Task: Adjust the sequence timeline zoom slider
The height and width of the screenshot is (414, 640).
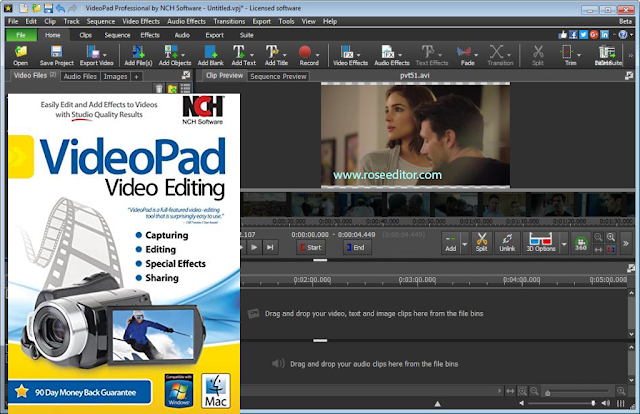Action: [x=548, y=392]
